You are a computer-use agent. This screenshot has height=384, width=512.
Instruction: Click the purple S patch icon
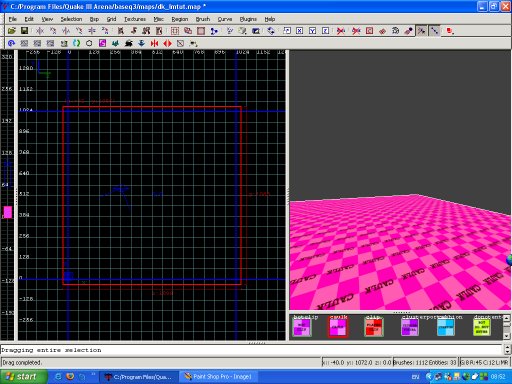click(x=102, y=43)
